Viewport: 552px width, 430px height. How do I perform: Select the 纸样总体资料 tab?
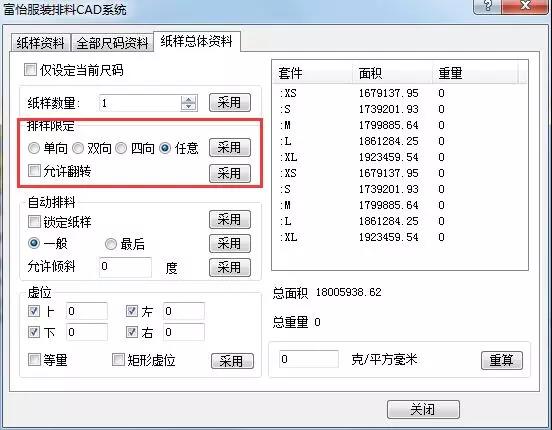(x=197, y=42)
